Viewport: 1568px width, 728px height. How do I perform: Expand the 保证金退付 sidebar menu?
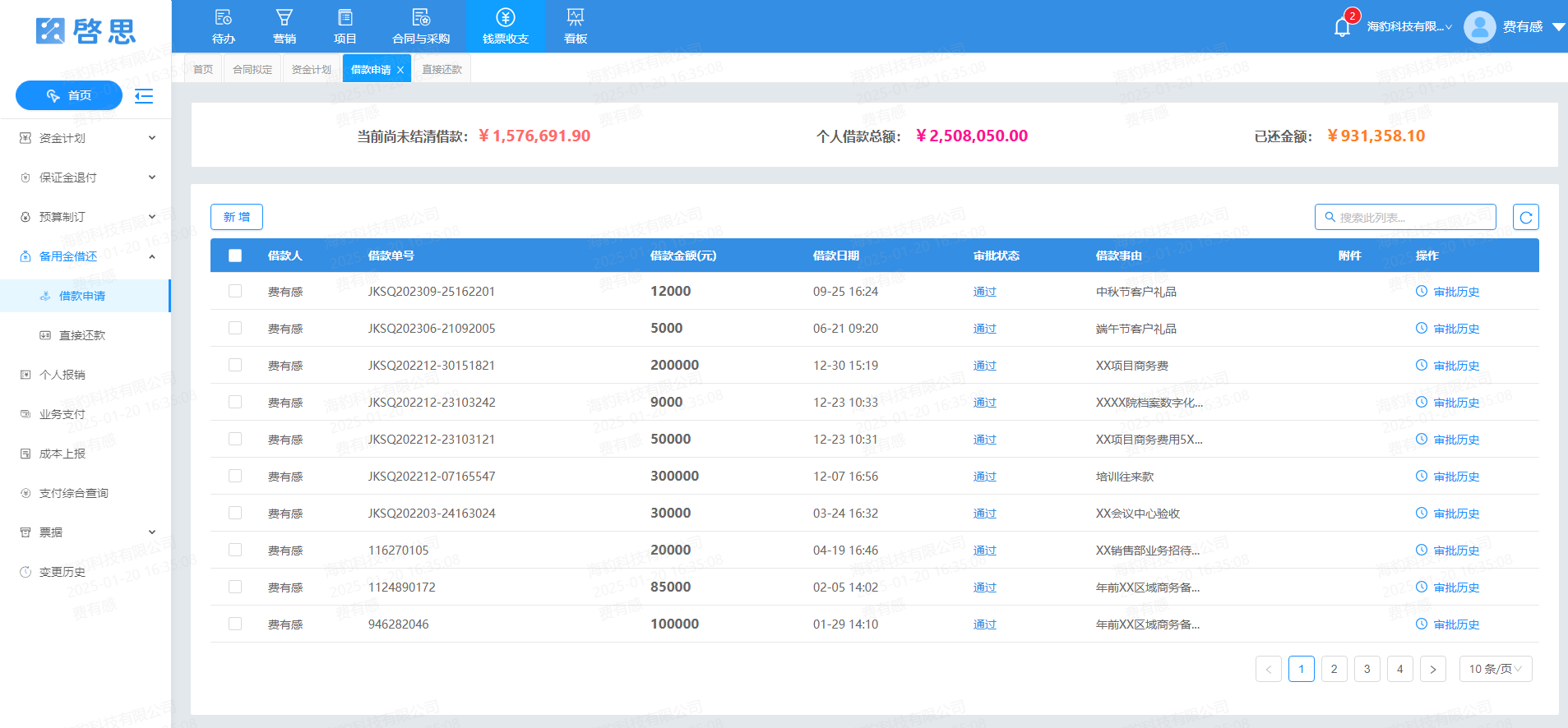click(152, 177)
